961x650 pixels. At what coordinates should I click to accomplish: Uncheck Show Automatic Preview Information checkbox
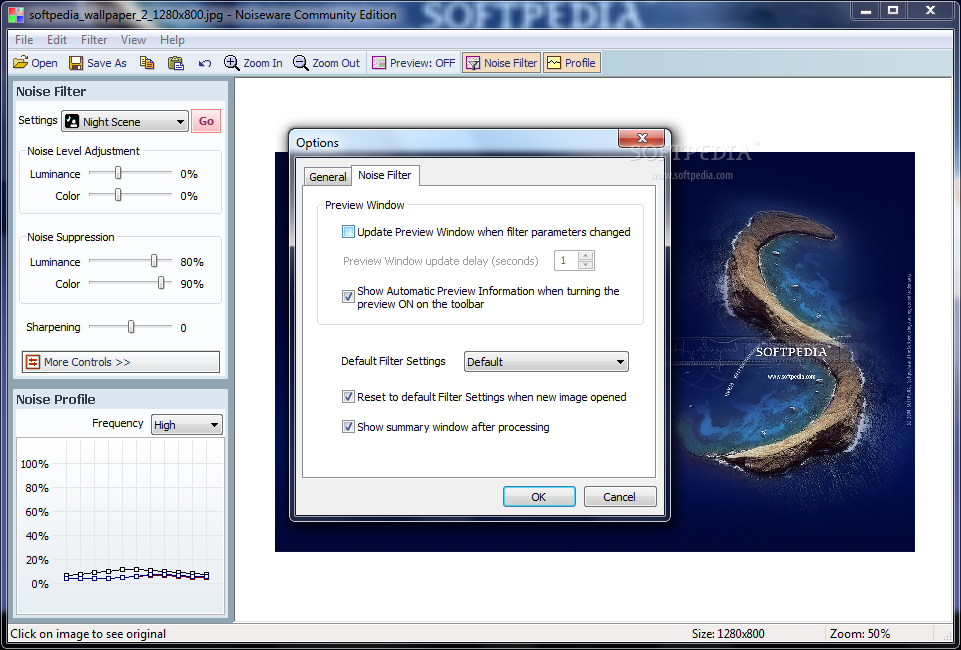tap(348, 297)
